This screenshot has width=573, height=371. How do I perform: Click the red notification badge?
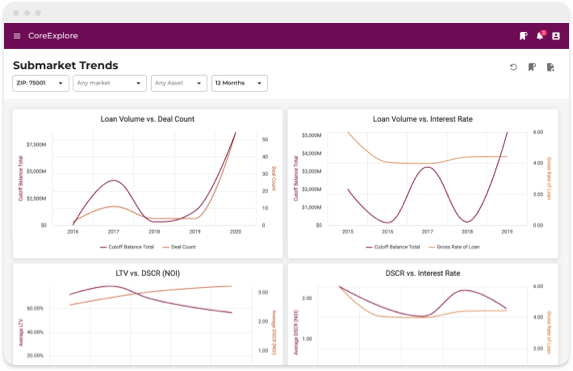coord(543,33)
